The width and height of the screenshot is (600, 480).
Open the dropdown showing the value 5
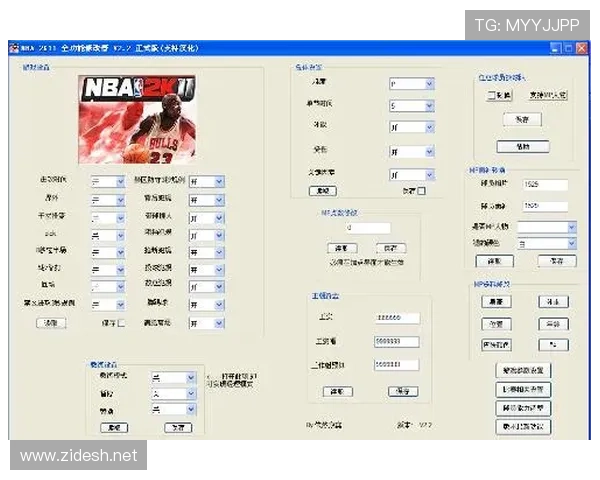coord(411,106)
